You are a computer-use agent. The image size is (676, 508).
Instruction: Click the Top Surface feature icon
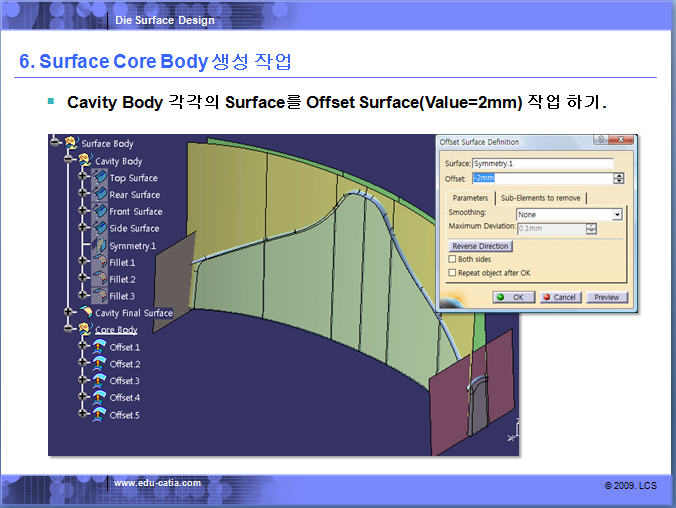[x=99, y=178]
